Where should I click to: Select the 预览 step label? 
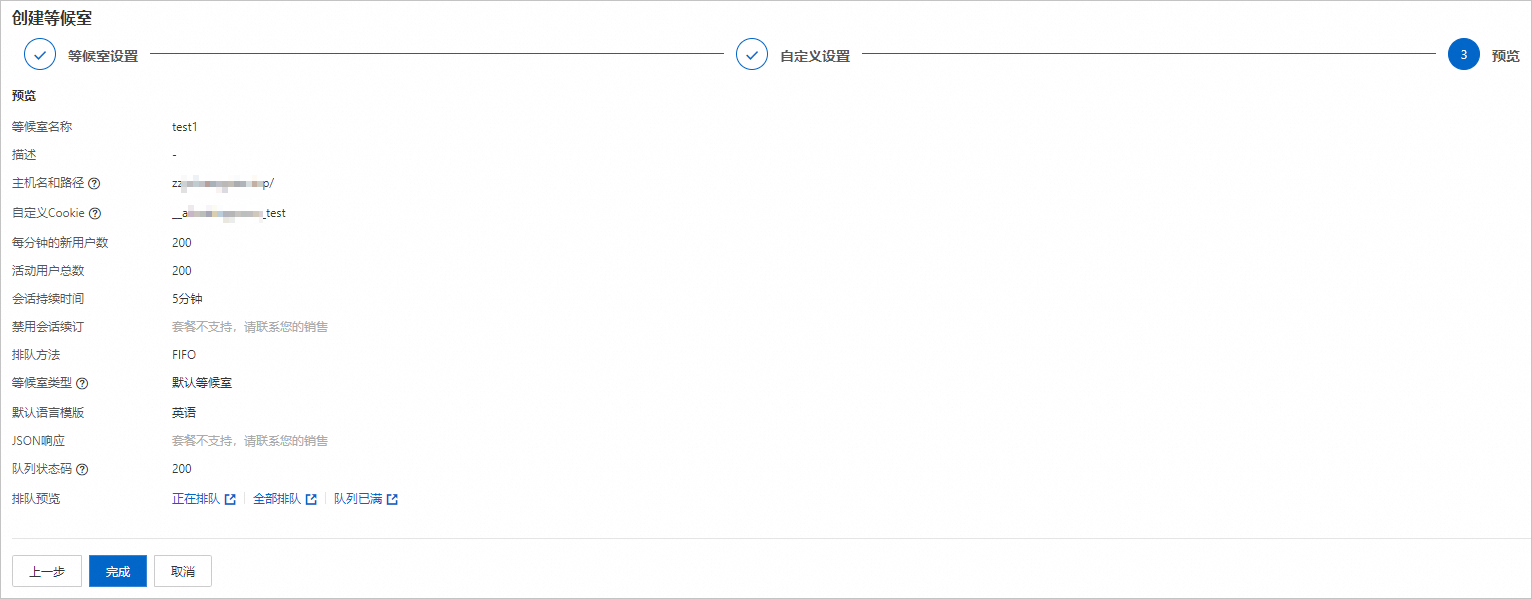1504,56
